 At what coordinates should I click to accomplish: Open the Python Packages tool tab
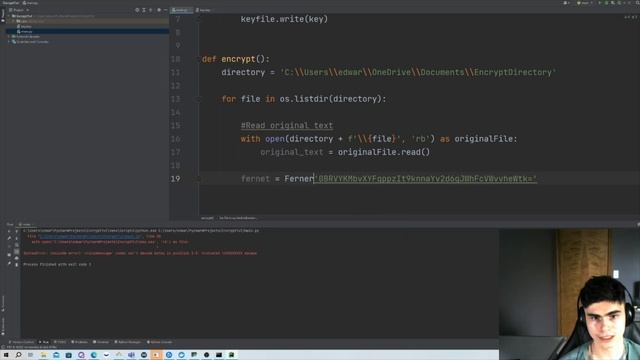128,342
